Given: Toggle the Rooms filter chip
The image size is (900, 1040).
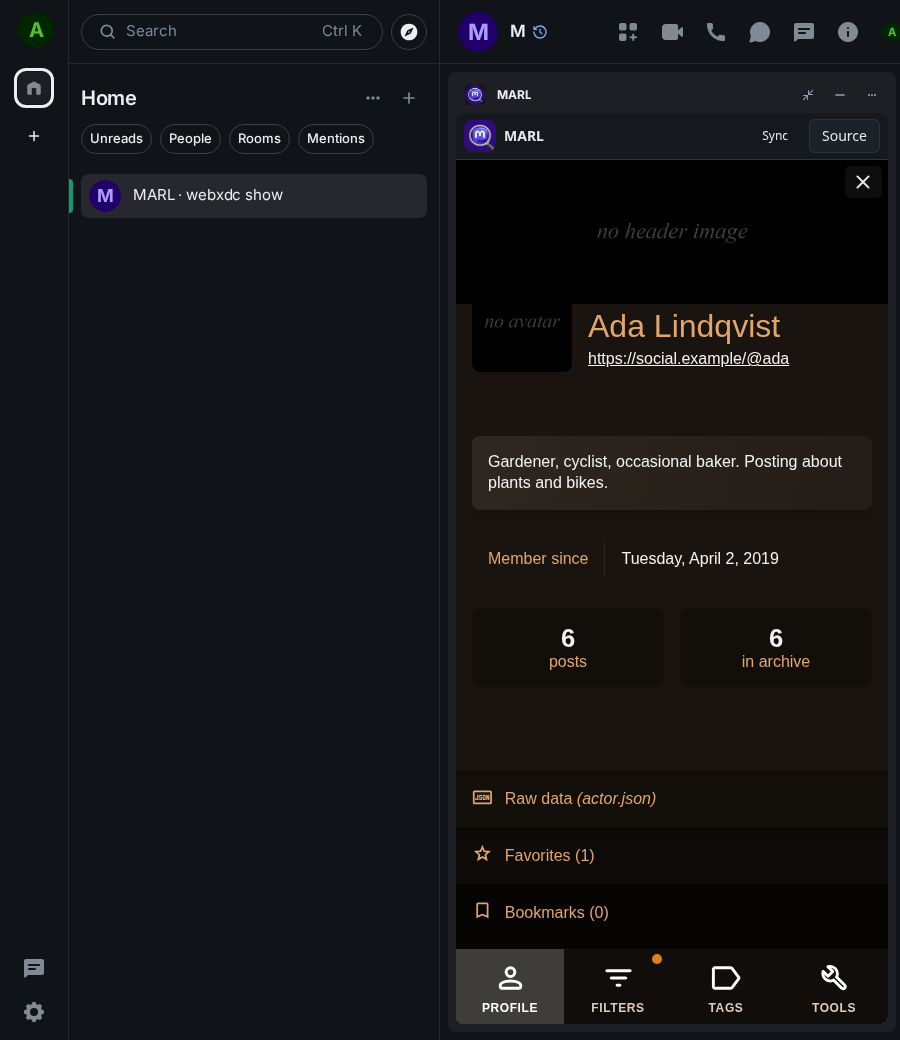Looking at the screenshot, I should [x=259, y=139].
